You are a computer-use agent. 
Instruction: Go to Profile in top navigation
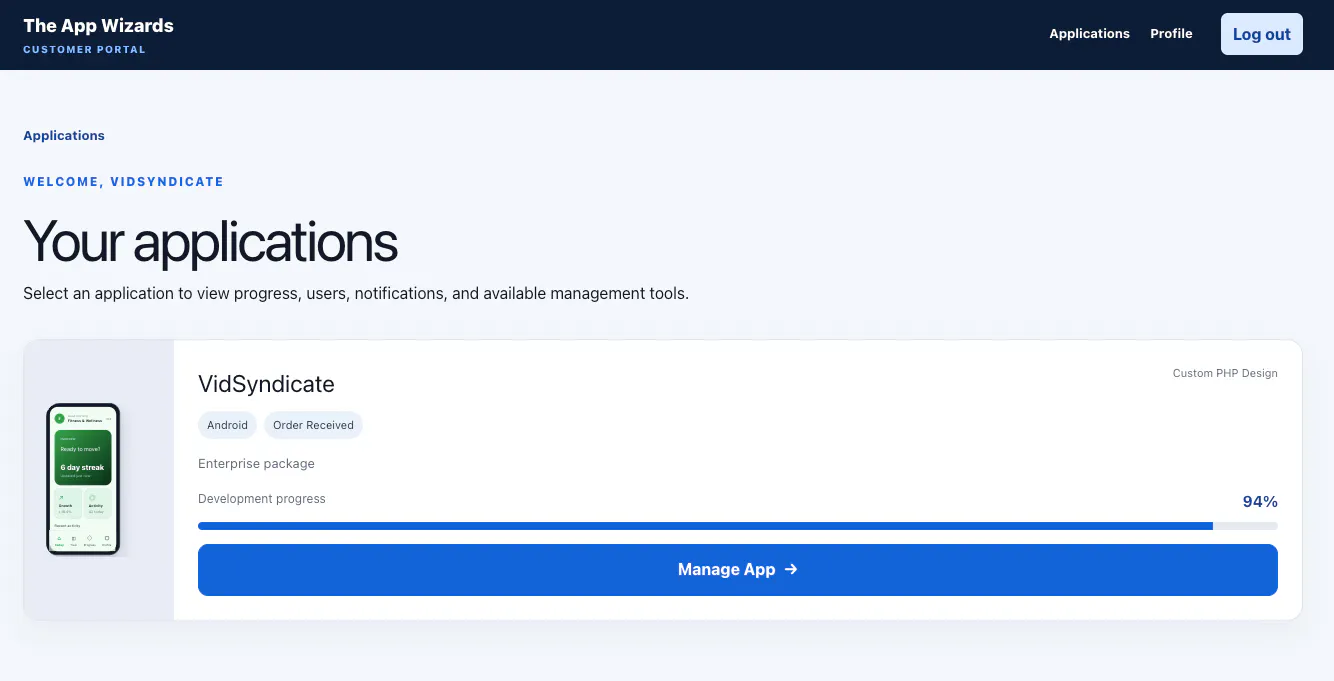coord(1171,34)
